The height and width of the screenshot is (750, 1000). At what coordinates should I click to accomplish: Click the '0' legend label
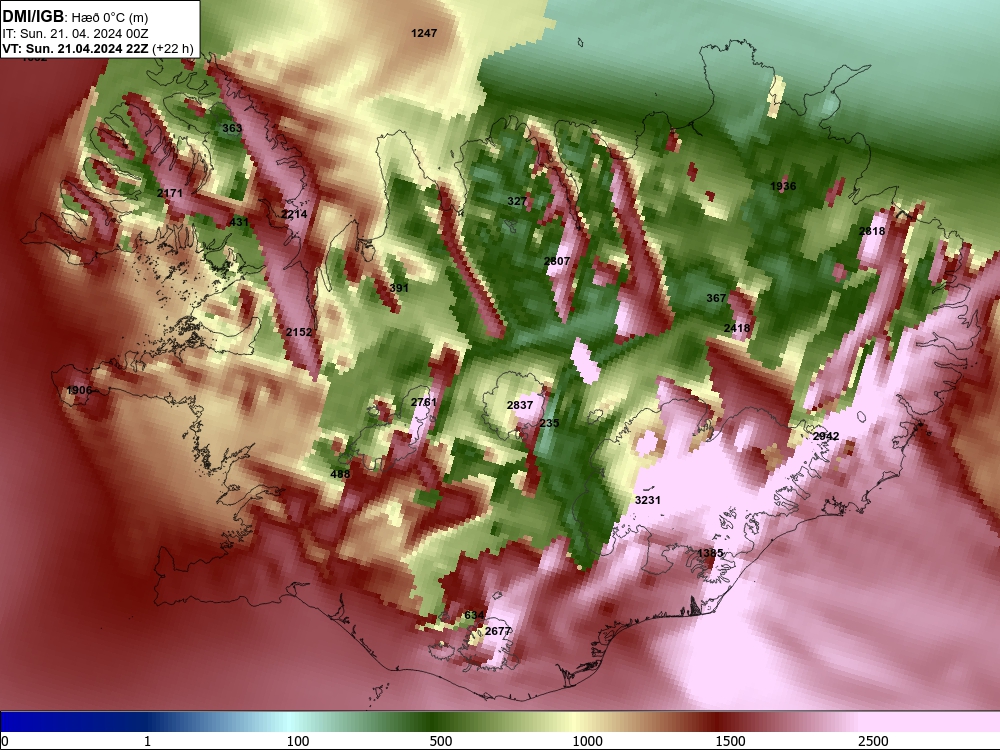coord(5,741)
